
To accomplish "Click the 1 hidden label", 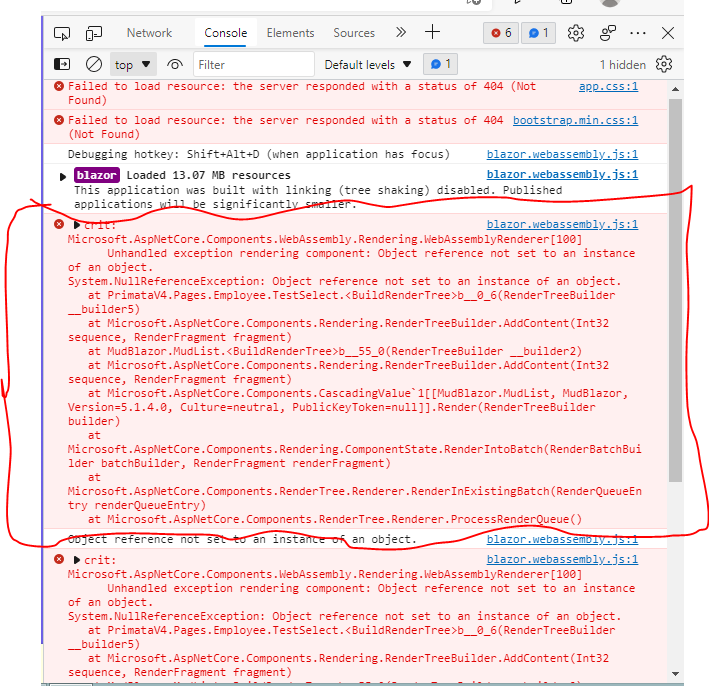I will tap(623, 65).
